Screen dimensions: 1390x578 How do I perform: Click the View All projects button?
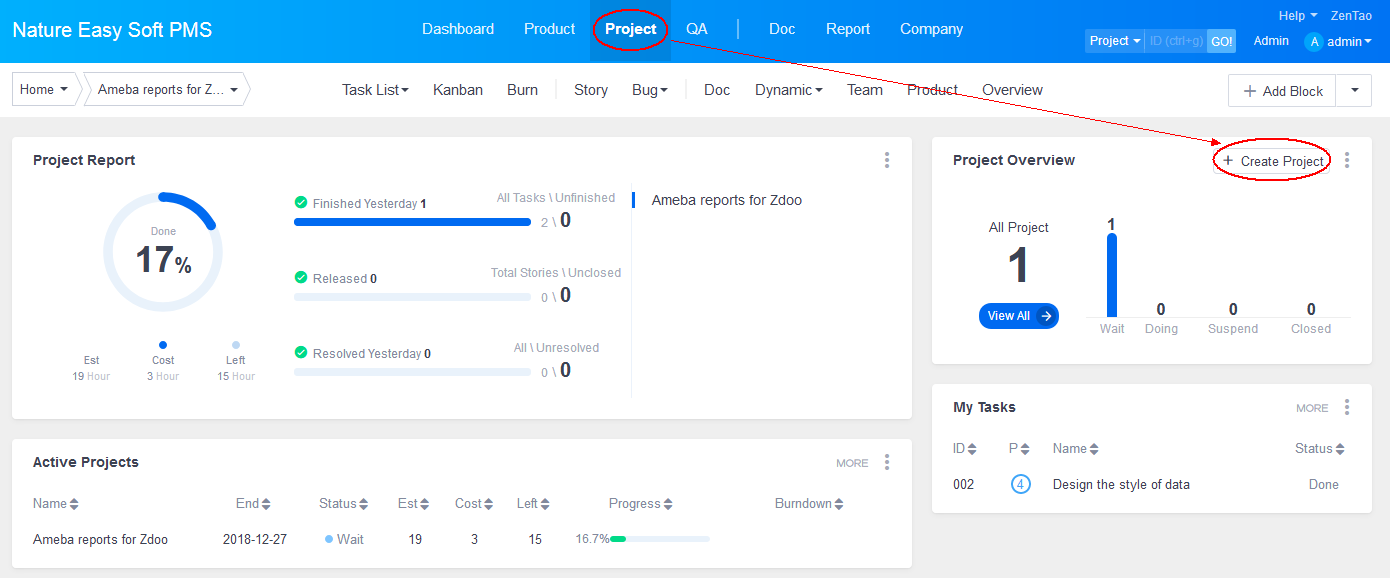point(1018,316)
